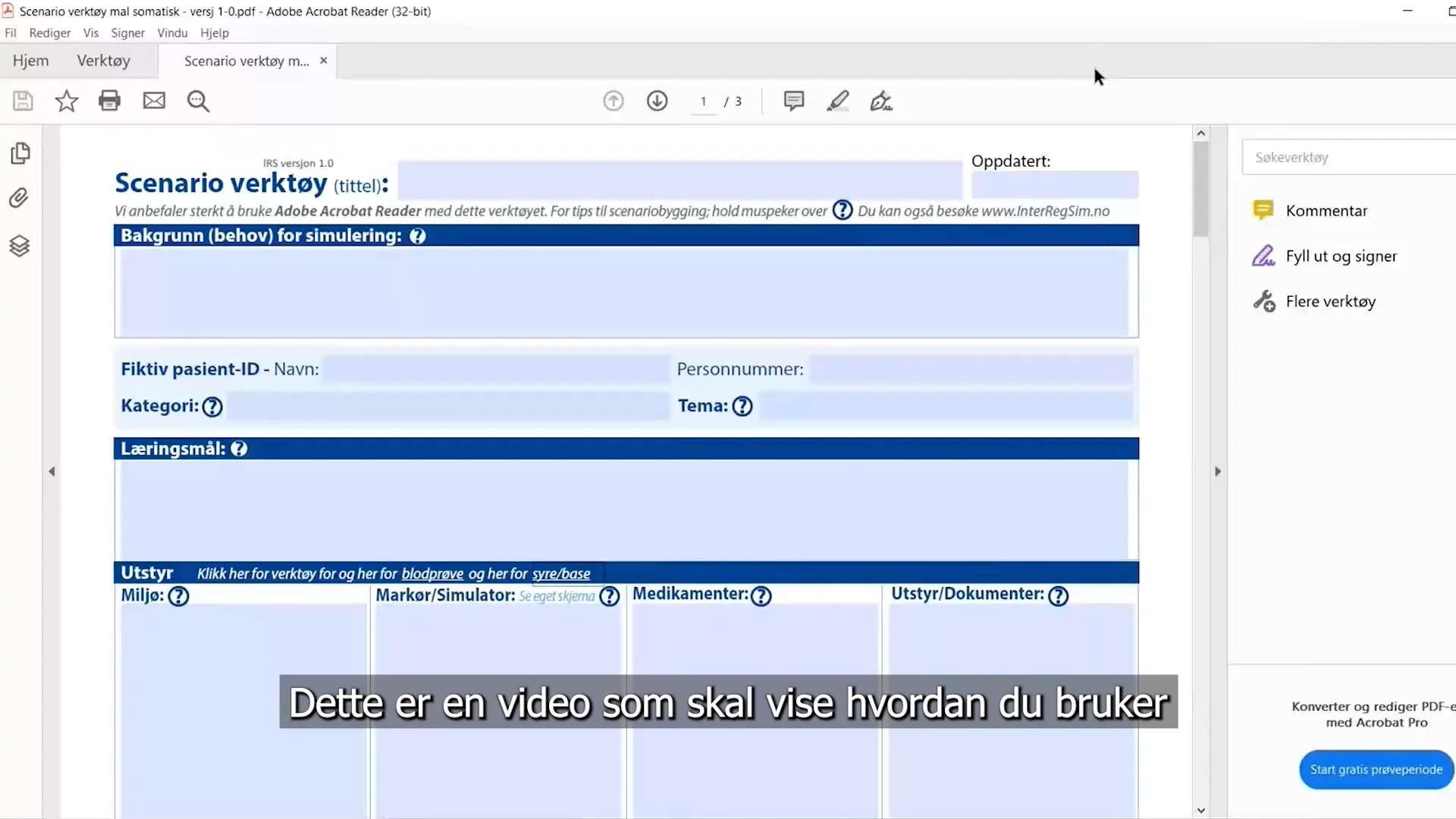
Task: Open the Vis menu
Action: pyautogui.click(x=91, y=33)
